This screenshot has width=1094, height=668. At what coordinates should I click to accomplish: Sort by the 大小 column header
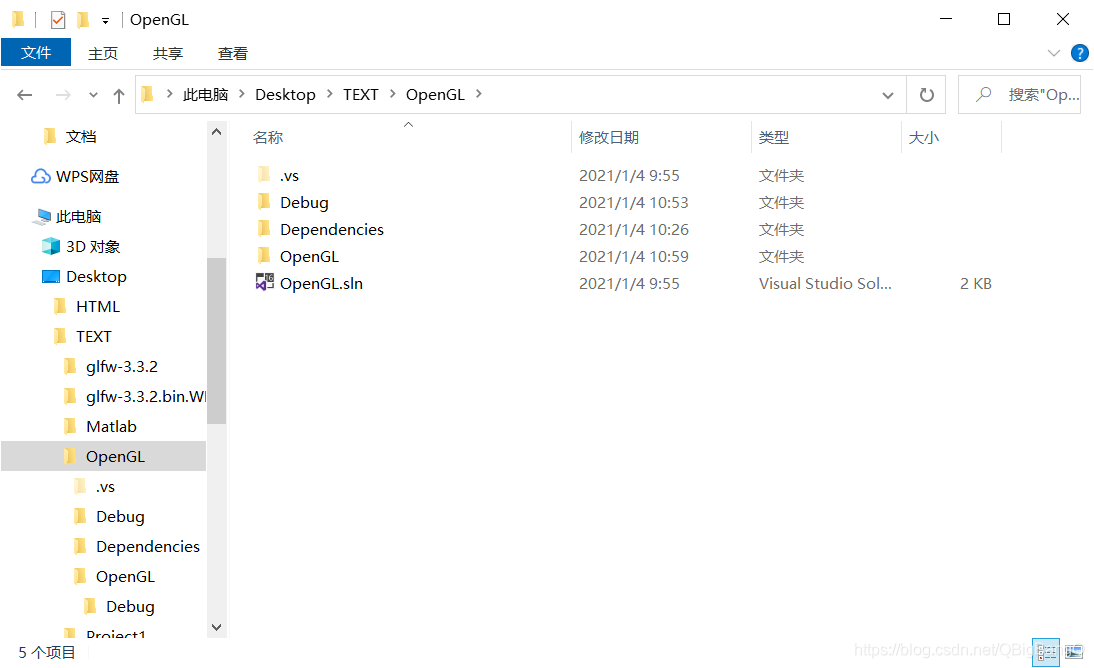tap(924, 138)
